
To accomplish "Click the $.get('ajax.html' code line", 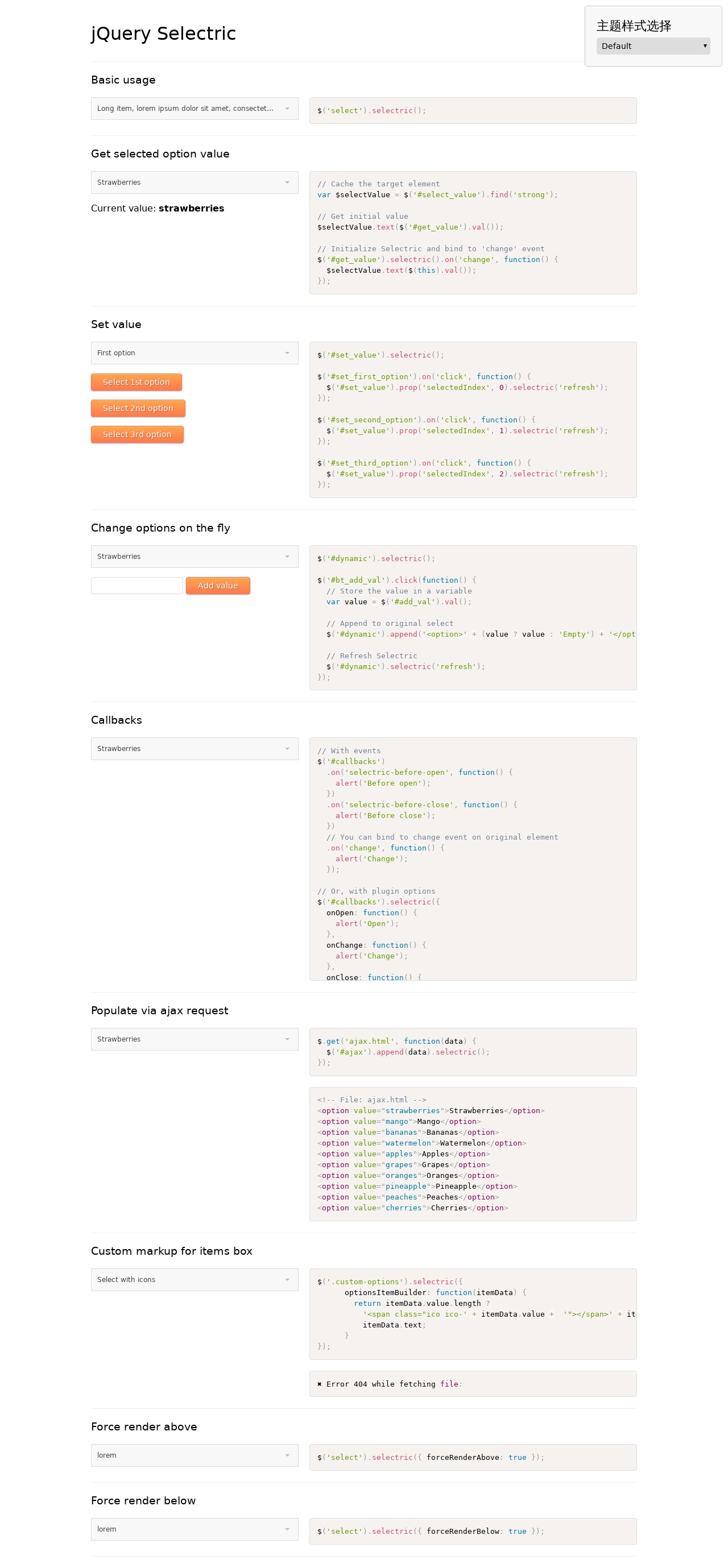I will (397, 1041).
